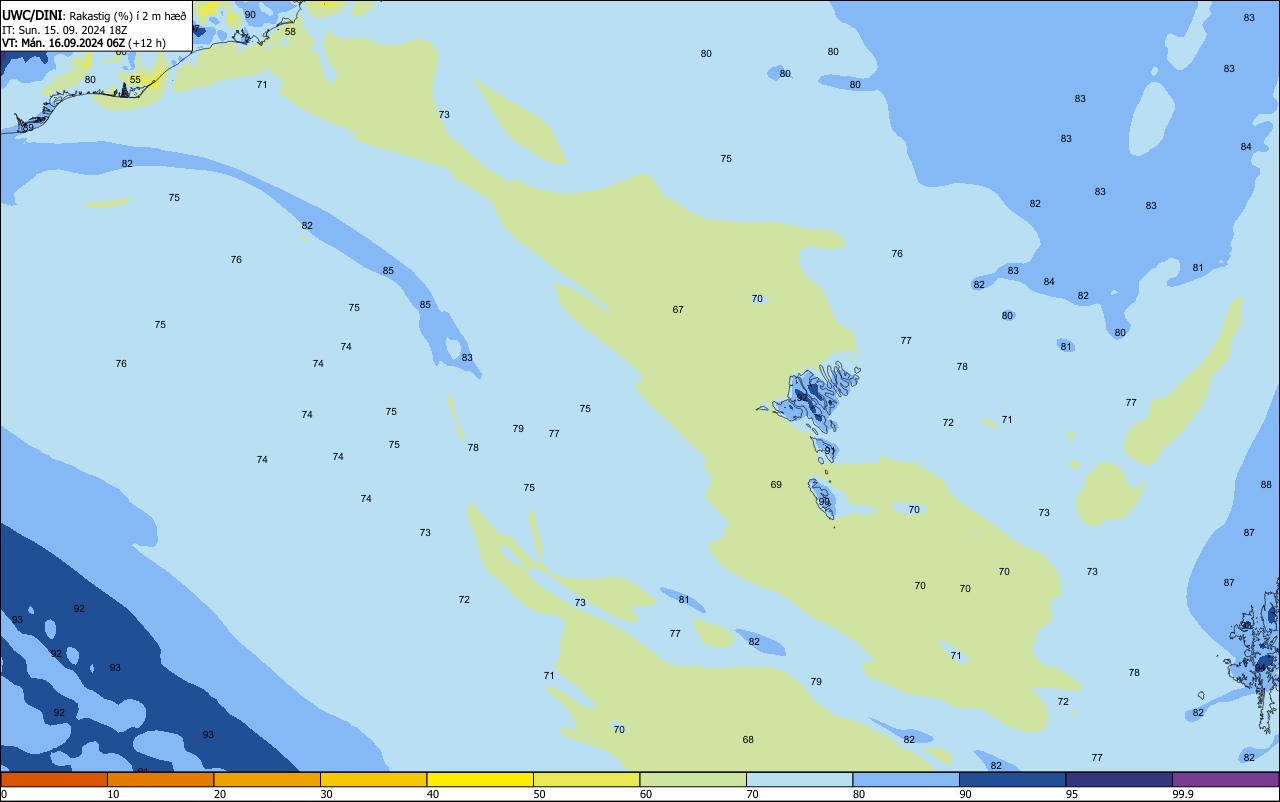Image resolution: width=1280 pixels, height=802 pixels.
Task: Click the 90–95 dark blue legend swatch
Action: point(1012,779)
